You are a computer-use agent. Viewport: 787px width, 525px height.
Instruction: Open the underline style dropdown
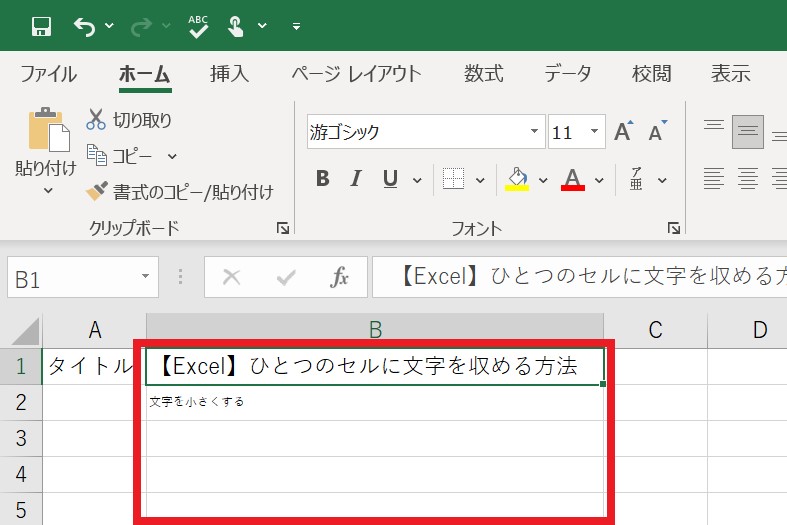[417, 180]
